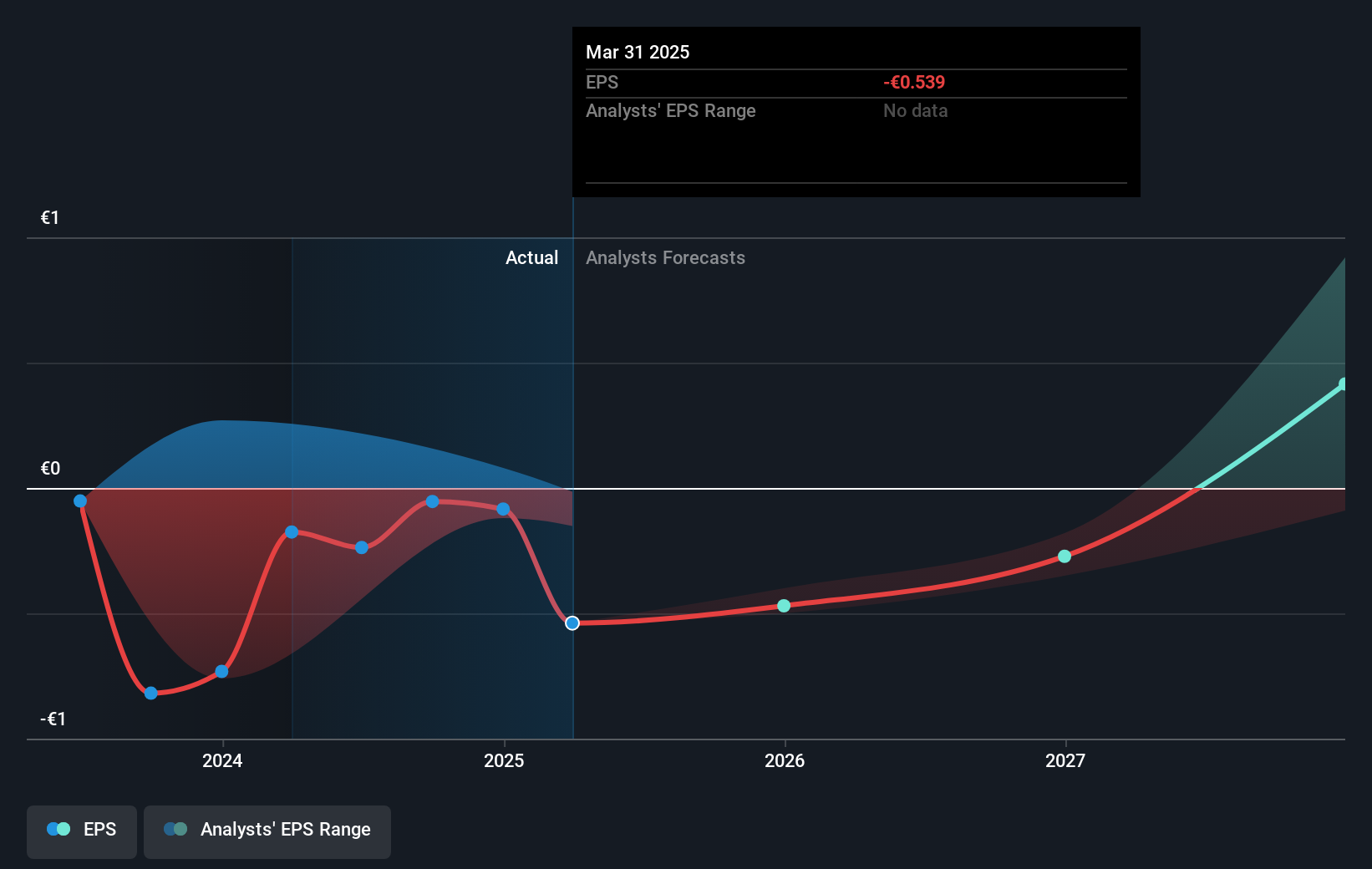This screenshot has width=1372, height=869.
Task: Click the 'Mar 31 2025' tooltip date
Action: [x=638, y=52]
